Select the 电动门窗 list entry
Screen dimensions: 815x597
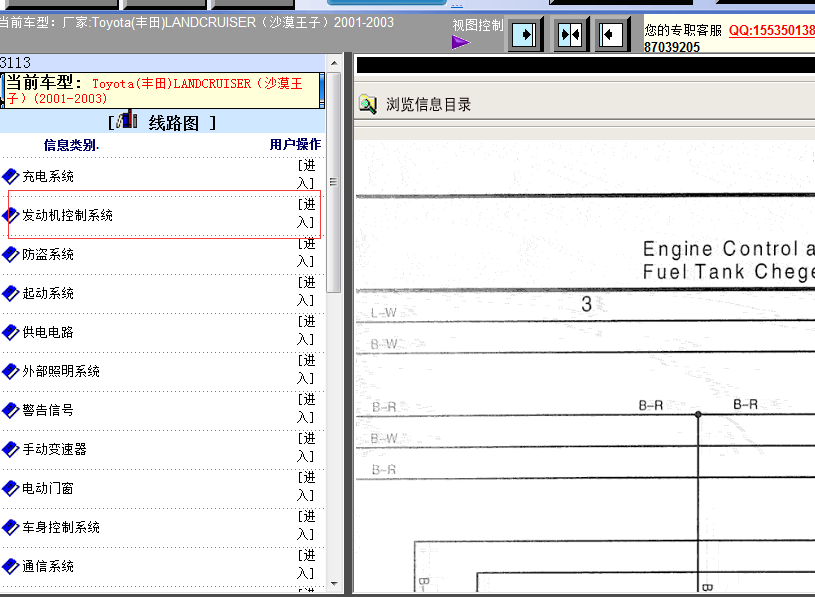(48, 488)
